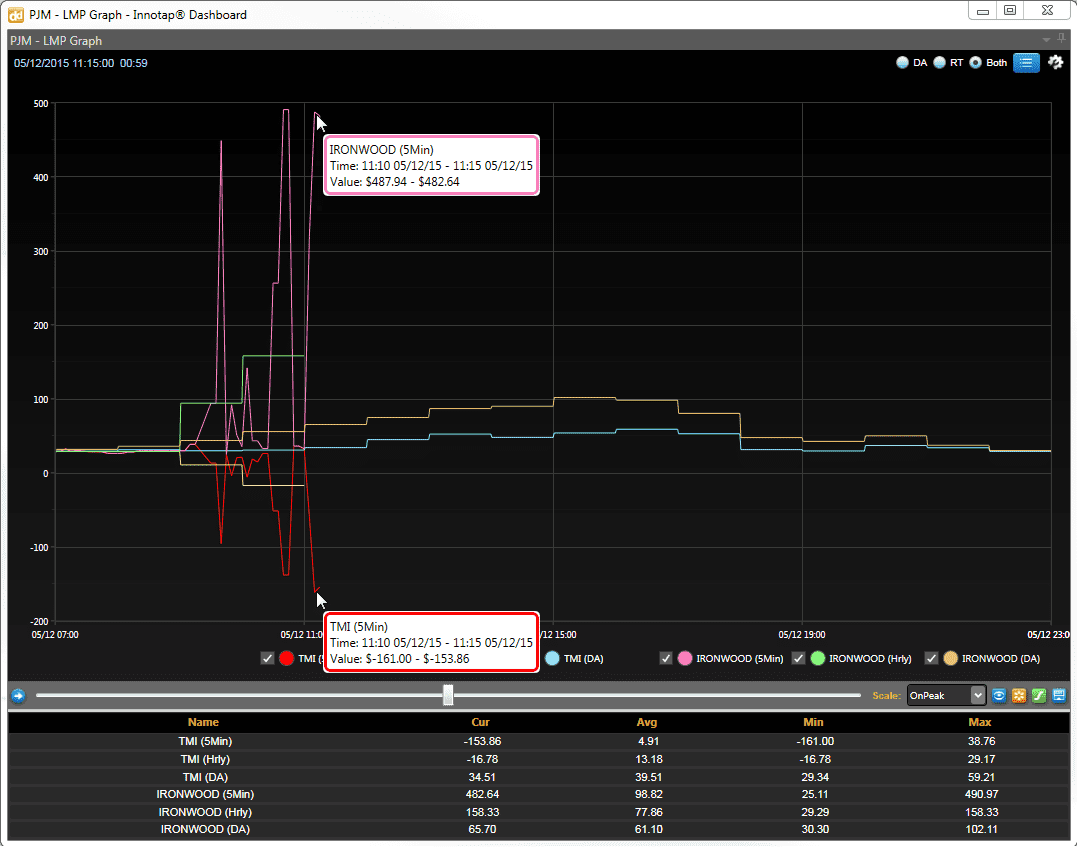Screen dimensions: 1077x850
Task: Click the IRONWOOD (5Min) tooltip box
Action: point(431,165)
